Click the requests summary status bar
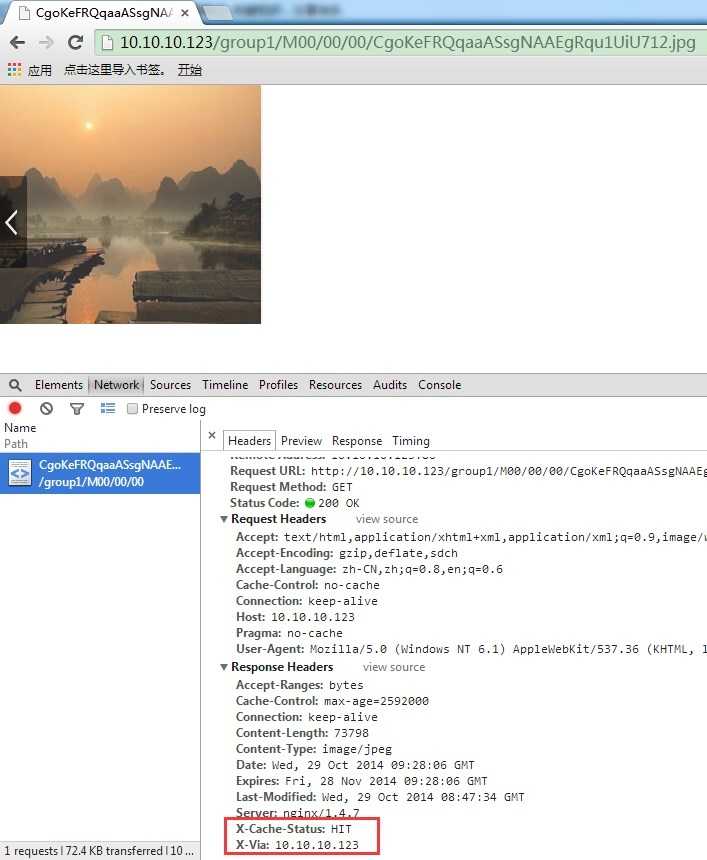Image resolution: width=707 pixels, height=860 pixels. 99,851
